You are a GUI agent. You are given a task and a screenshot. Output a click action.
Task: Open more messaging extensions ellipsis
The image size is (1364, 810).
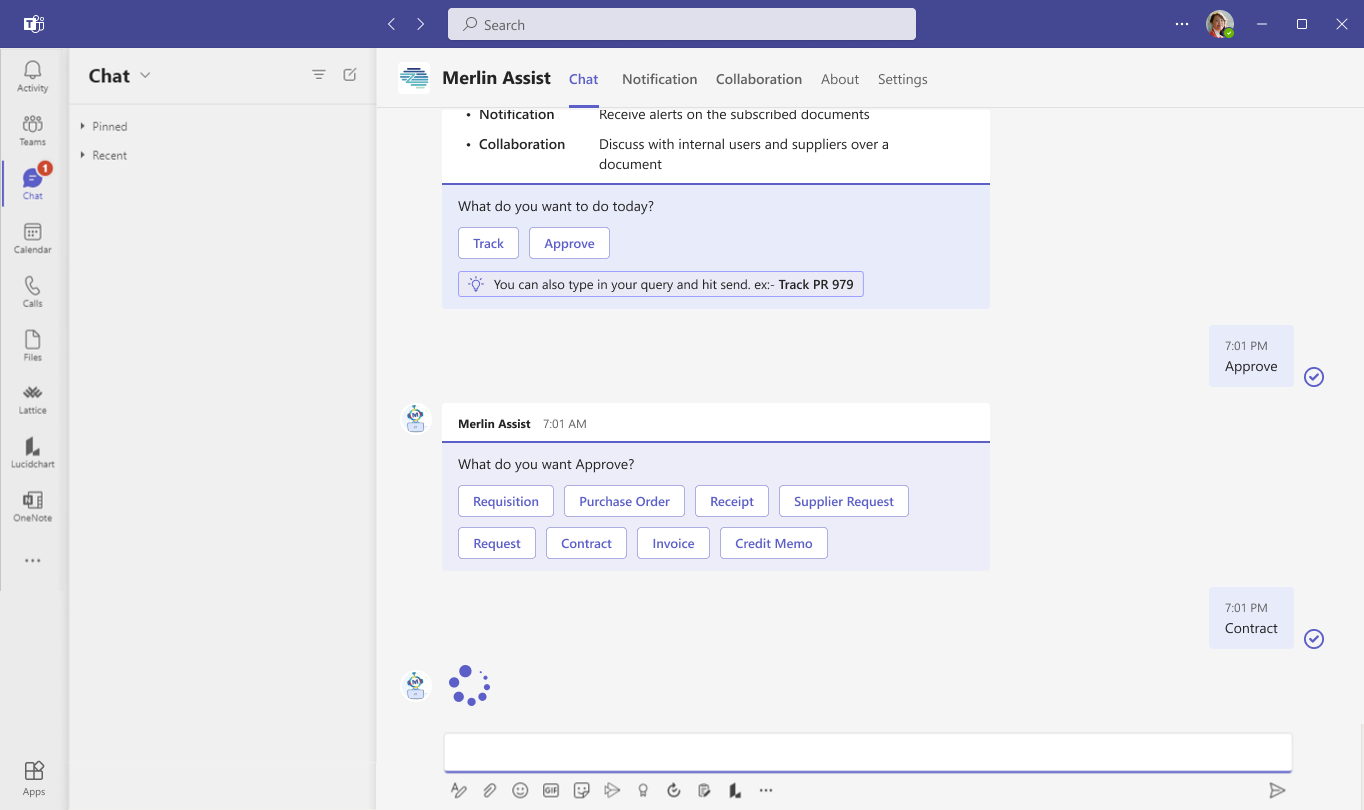click(x=766, y=790)
